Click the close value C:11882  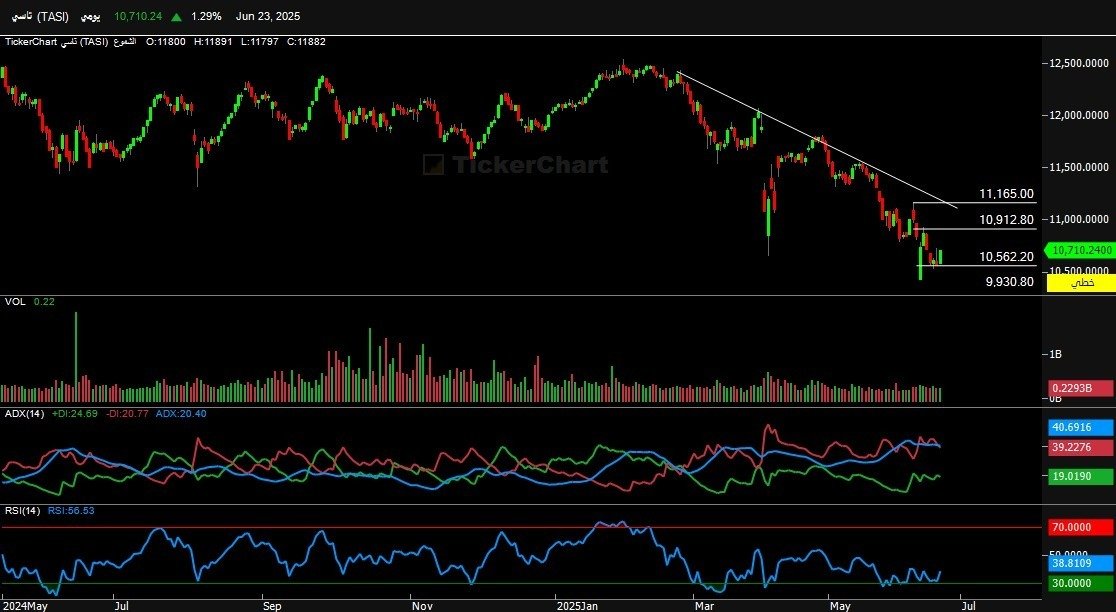306,42
